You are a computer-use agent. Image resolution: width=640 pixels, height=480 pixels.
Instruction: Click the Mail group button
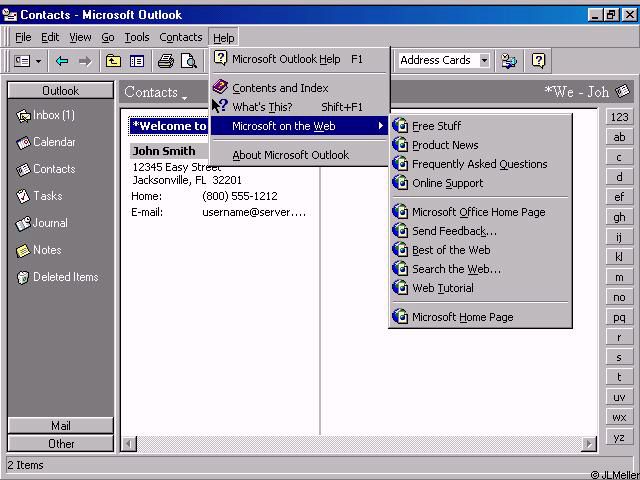[x=60, y=425]
